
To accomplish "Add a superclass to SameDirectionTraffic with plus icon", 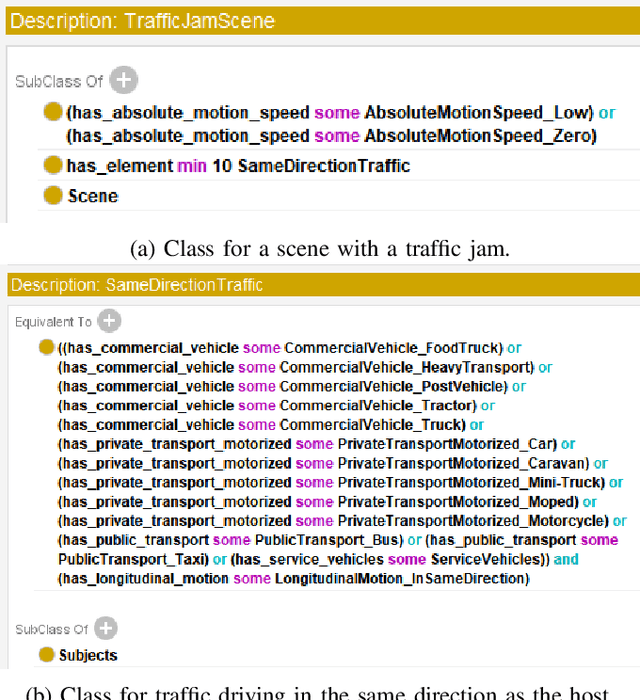I will [105, 629].
